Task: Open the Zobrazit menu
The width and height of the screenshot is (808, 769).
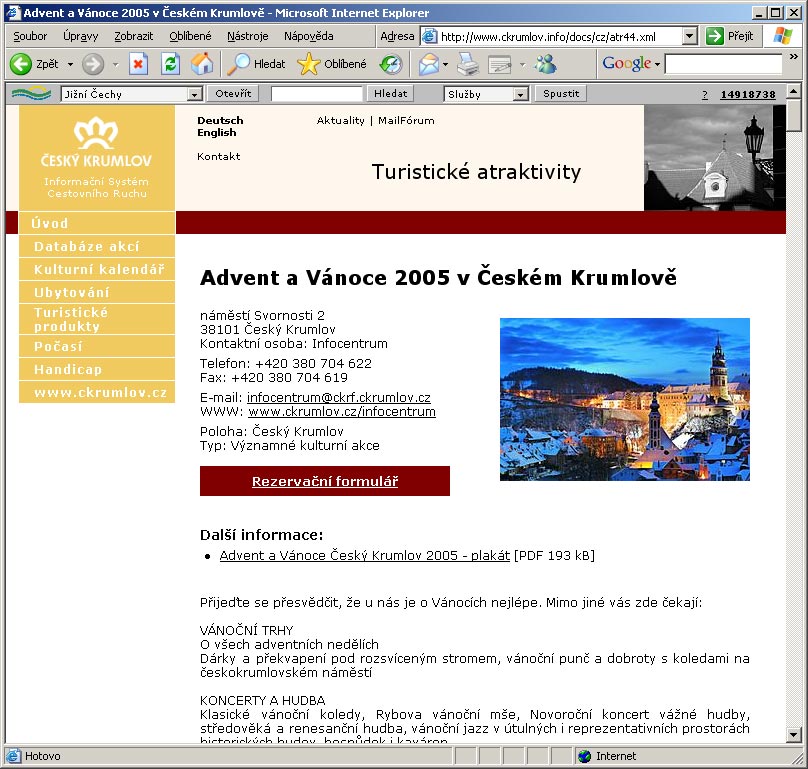Action: tap(134, 36)
